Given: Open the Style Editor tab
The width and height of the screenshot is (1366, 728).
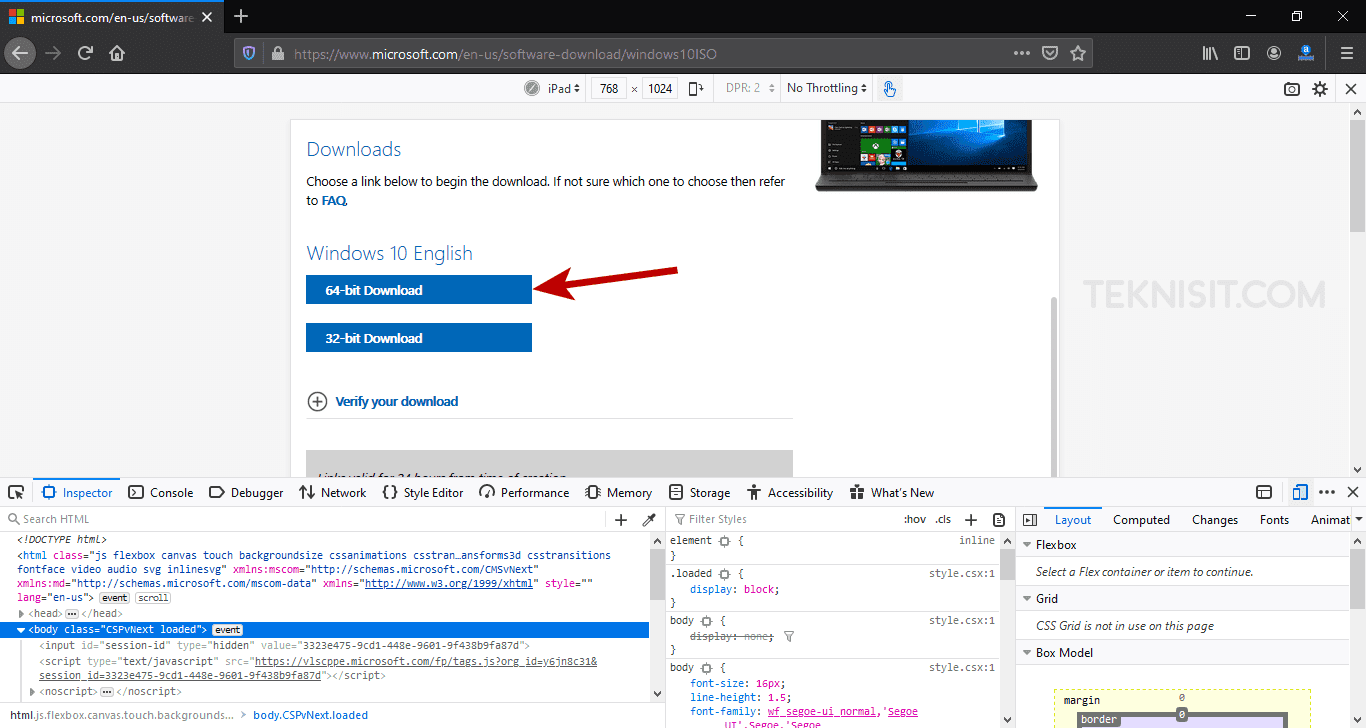Looking at the screenshot, I should (424, 492).
